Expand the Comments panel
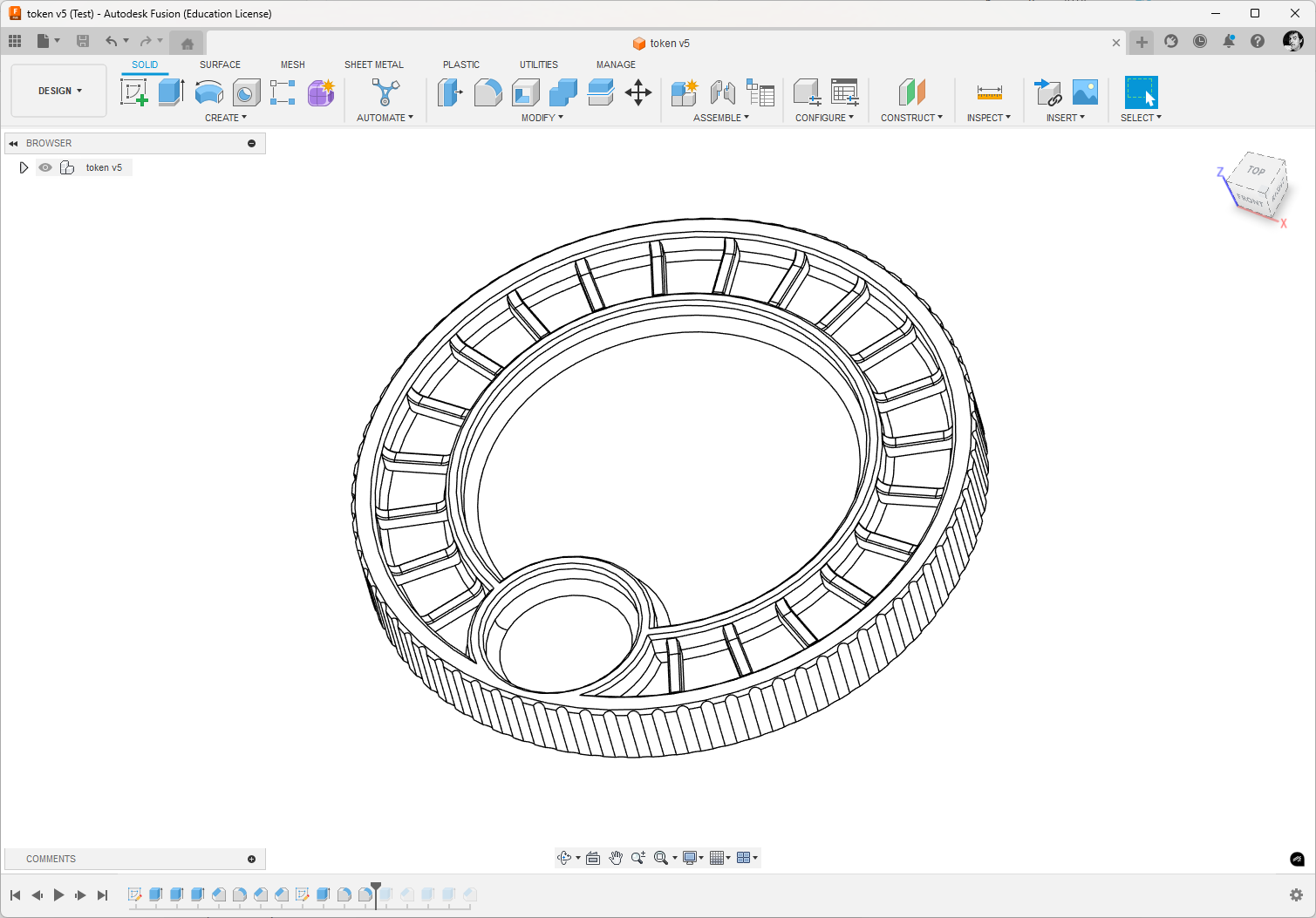This screenshot has height=918, width=1316. click(251, 859)
